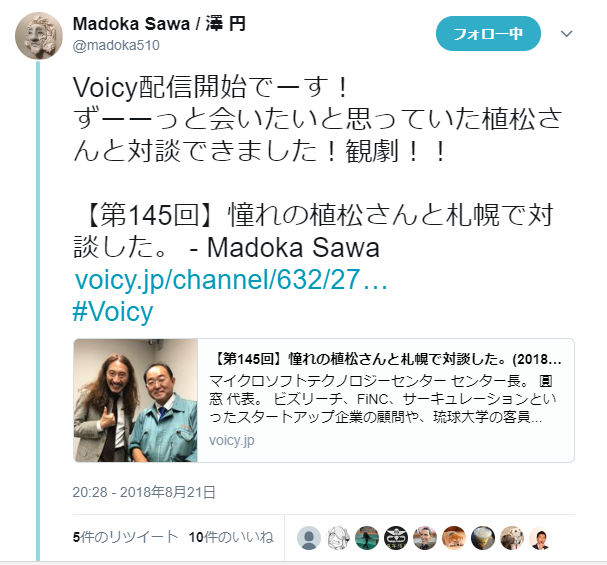This screenshot has height=565, width=607.
Task: Click the black emblem liker avatar
Action: (396, 538)
